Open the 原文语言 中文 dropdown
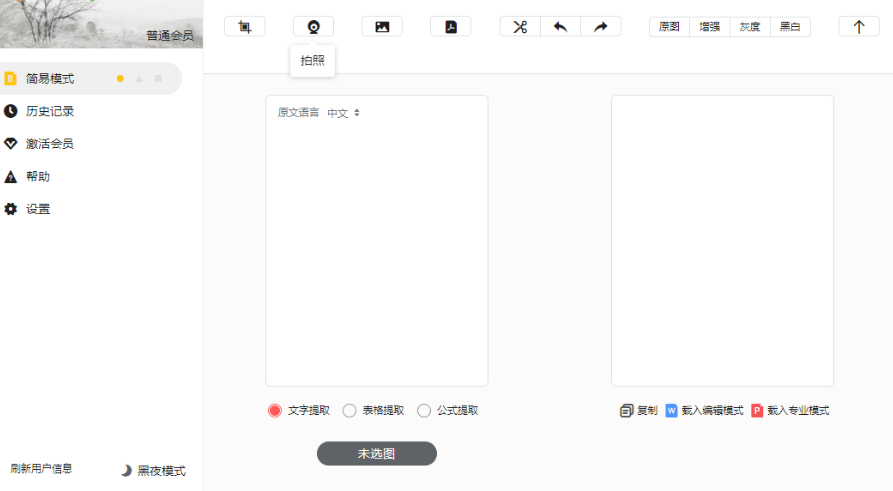 click(x=343, y=113)
